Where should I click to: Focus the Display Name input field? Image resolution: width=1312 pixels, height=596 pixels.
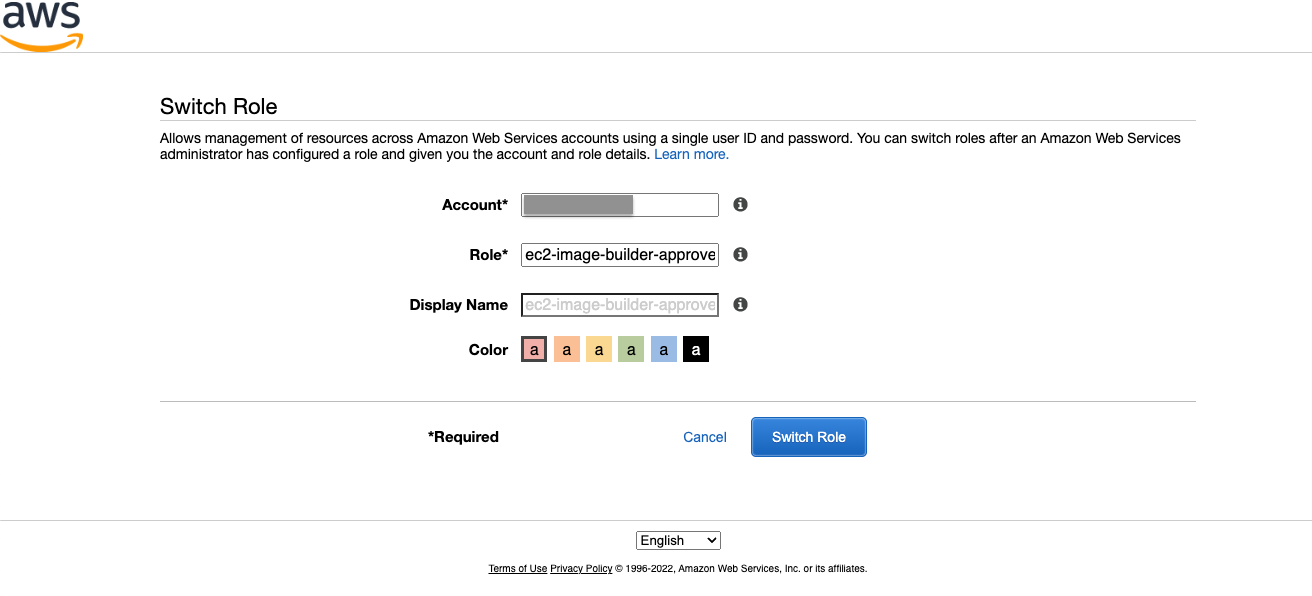tap(620, 305)
